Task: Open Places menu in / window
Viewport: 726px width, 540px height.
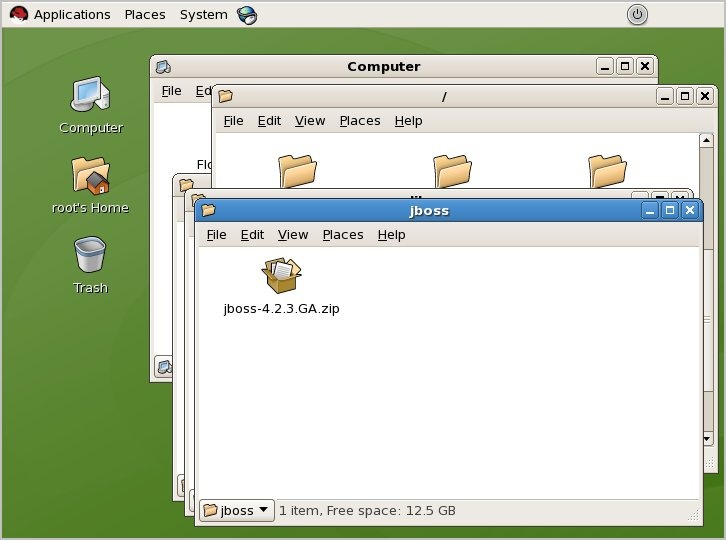Action: [x=360, y=121]
